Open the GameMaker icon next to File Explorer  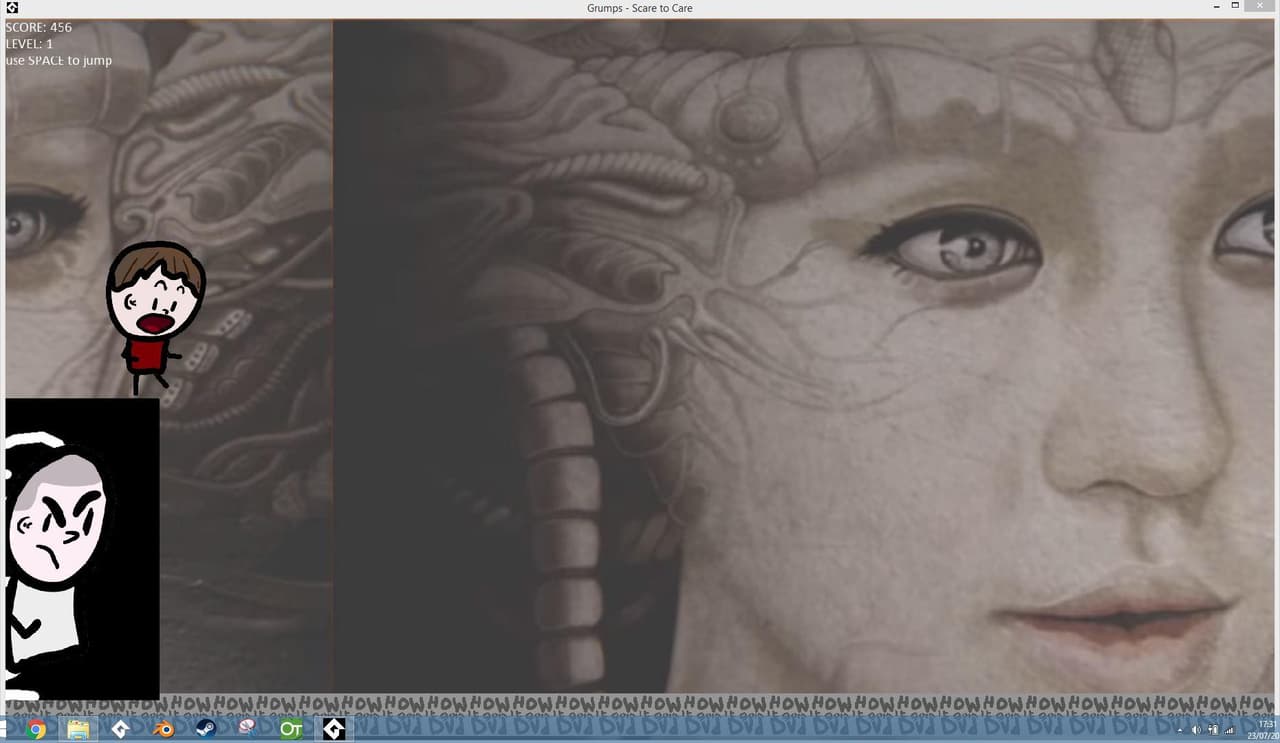[121, 729]
